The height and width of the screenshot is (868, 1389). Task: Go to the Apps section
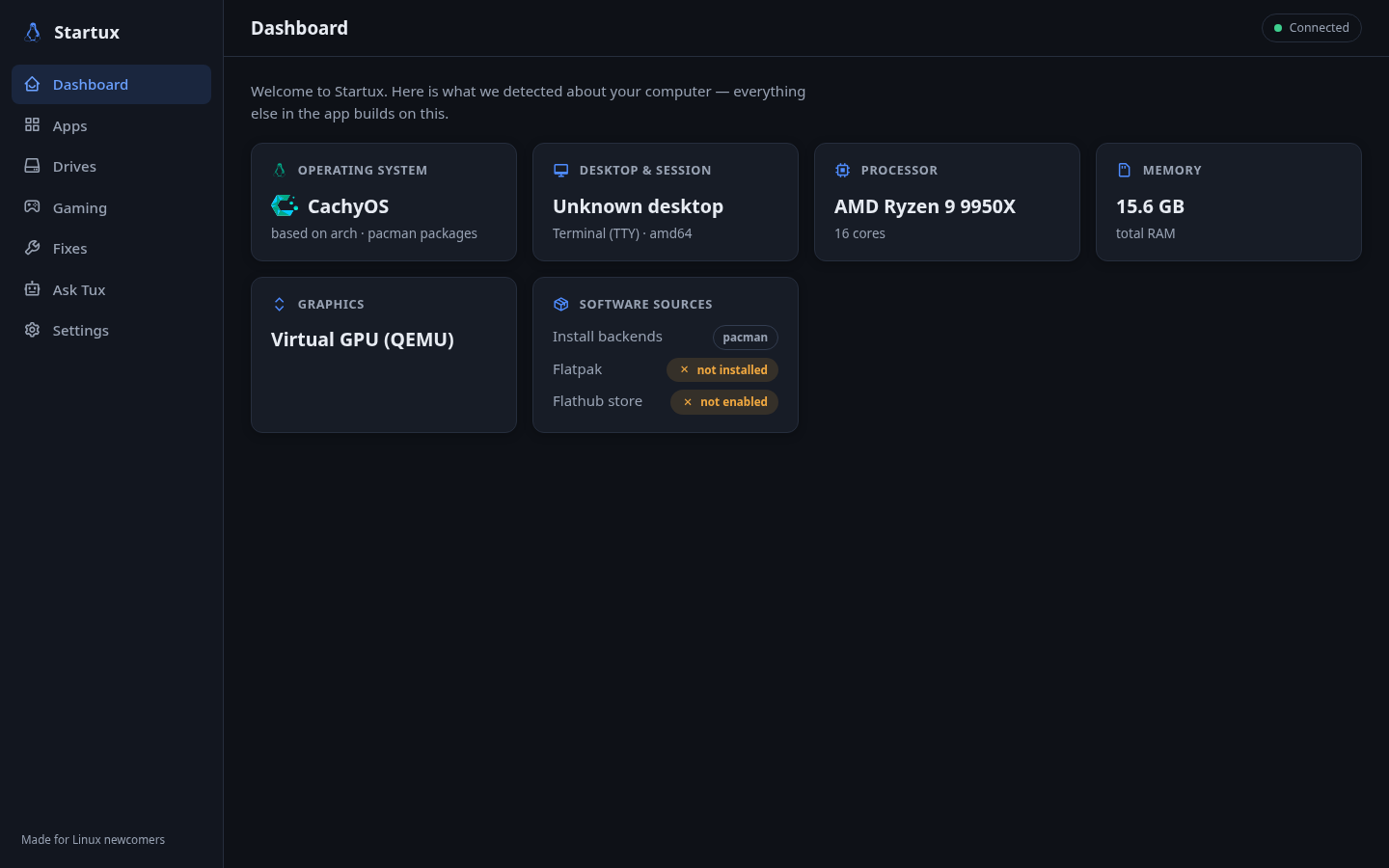pos(111,125)
